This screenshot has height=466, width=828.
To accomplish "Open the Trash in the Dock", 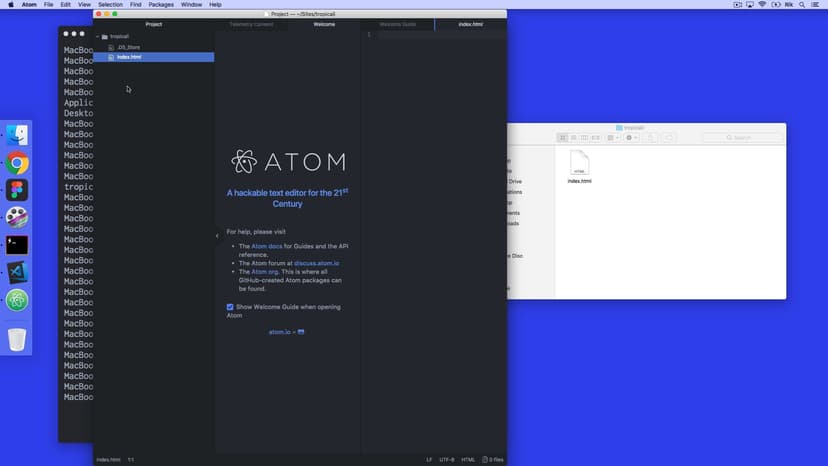I will 17,340.
